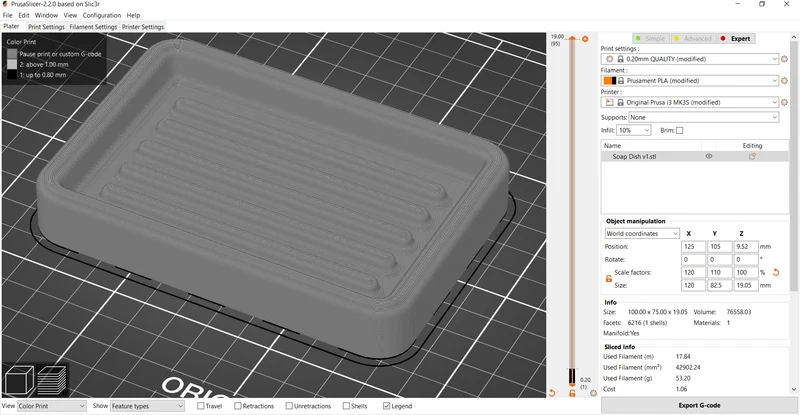Enable the Travel checkbox
This screenshot has height=415, width=800.
click(201, 406)
